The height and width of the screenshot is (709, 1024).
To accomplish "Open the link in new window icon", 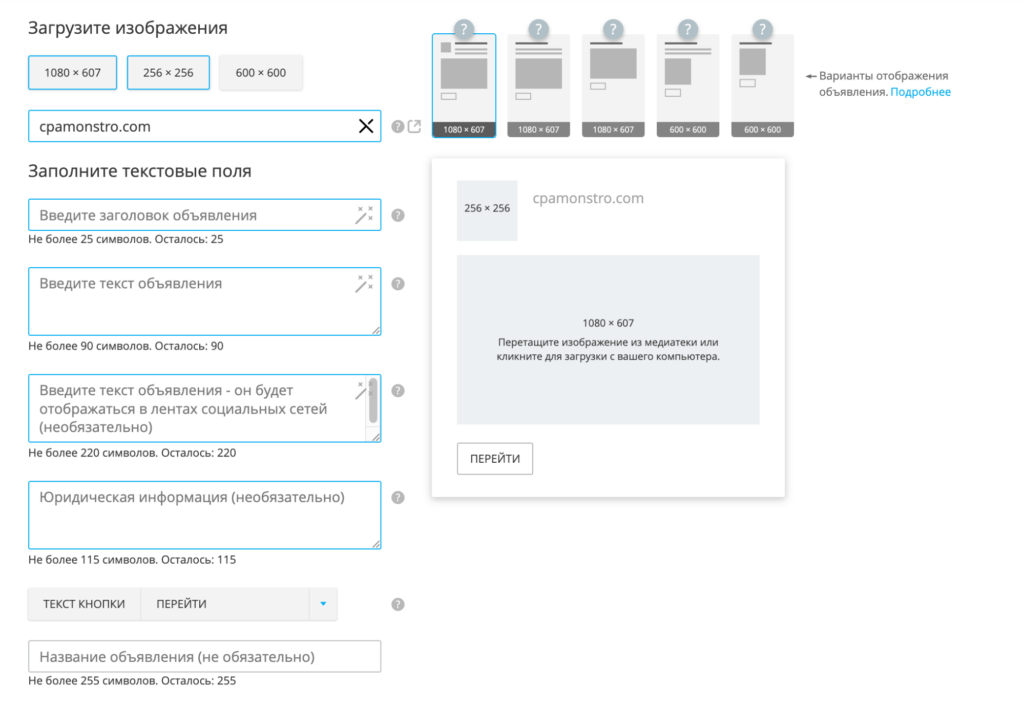I will coord(414,126).
